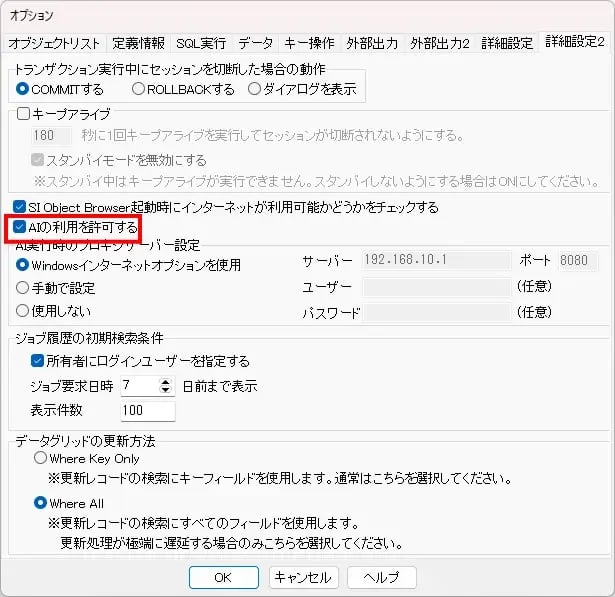This screenshot has width=615, height=597.
Task: Open the 外部出力 tab
Action: [x=372, y=43]
